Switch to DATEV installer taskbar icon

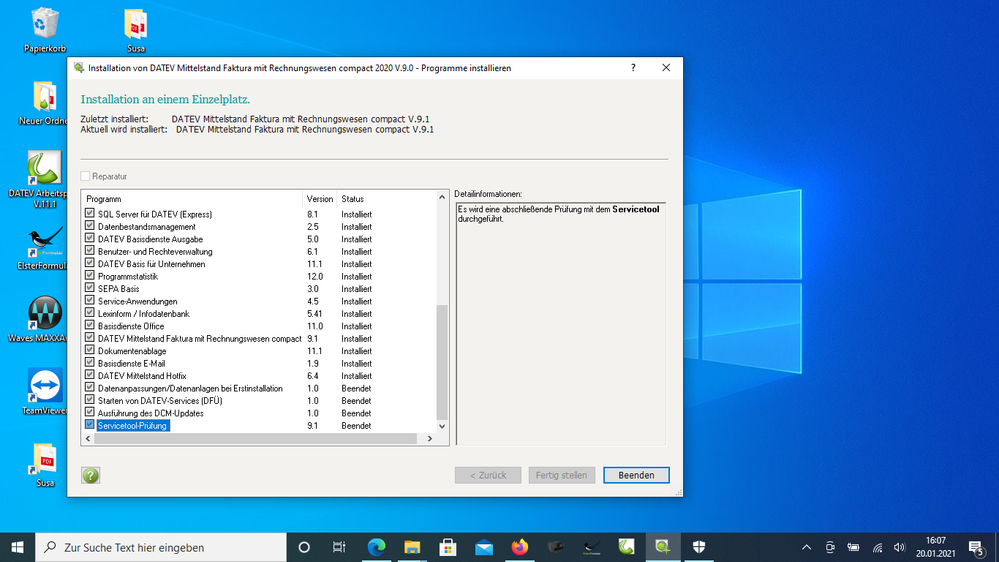coord(663,547)
